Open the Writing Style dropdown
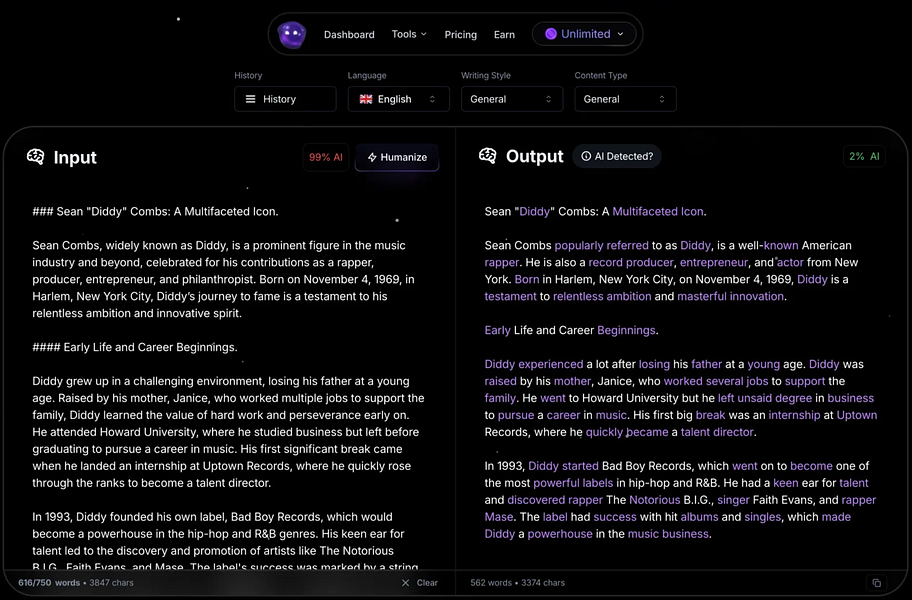This screenshot has height=600, width=912. click(x=512, y=99)
